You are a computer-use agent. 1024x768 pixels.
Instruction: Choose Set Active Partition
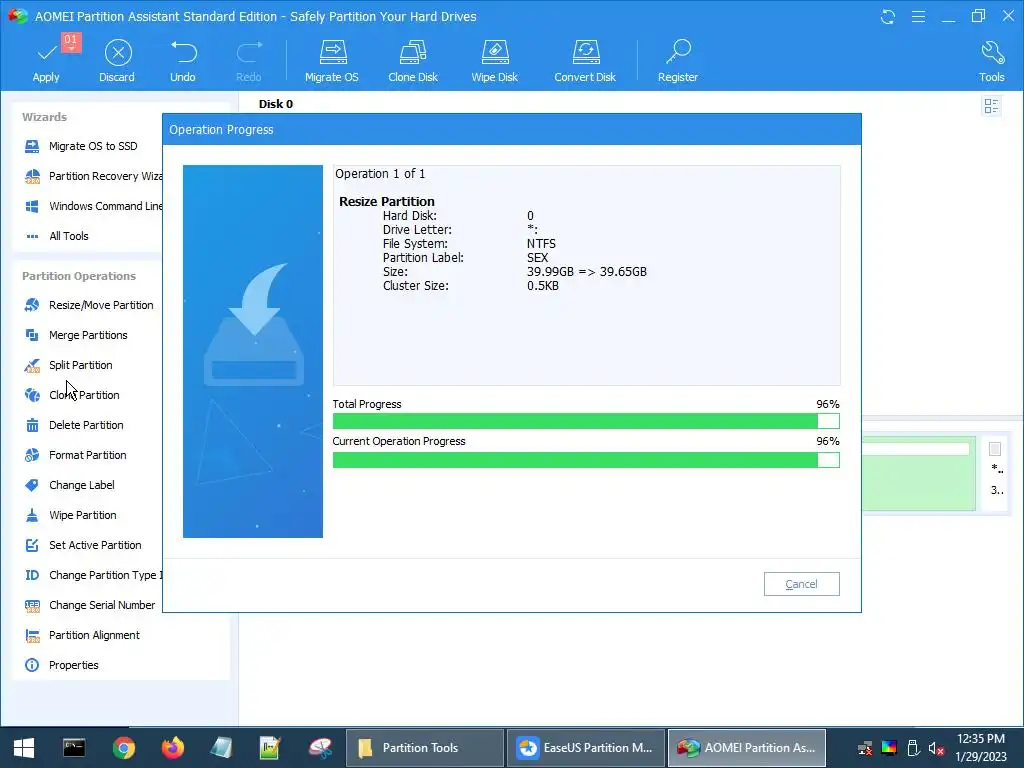[x=83, y=545]
